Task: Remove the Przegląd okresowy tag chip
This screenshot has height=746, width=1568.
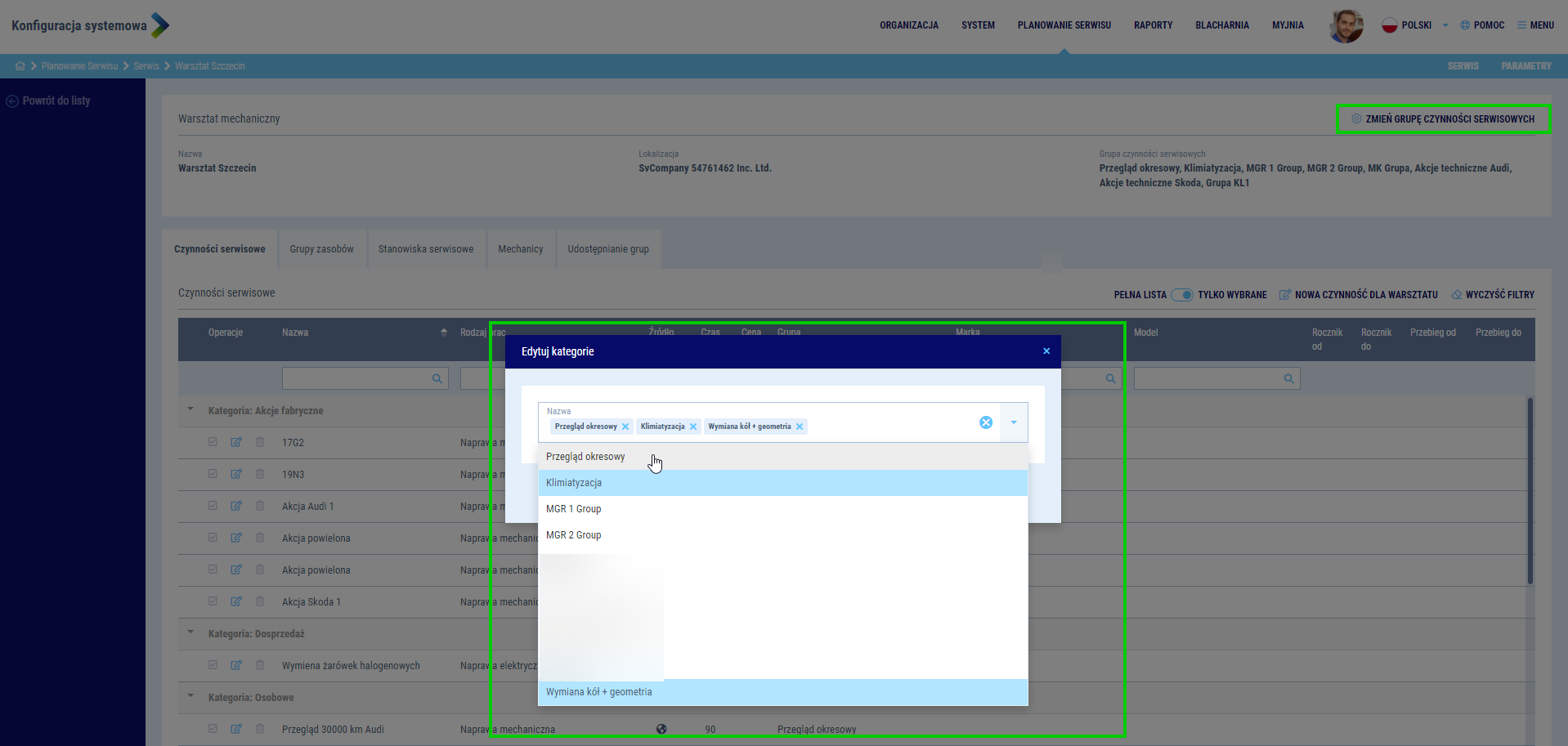Action: click(625, 427)
